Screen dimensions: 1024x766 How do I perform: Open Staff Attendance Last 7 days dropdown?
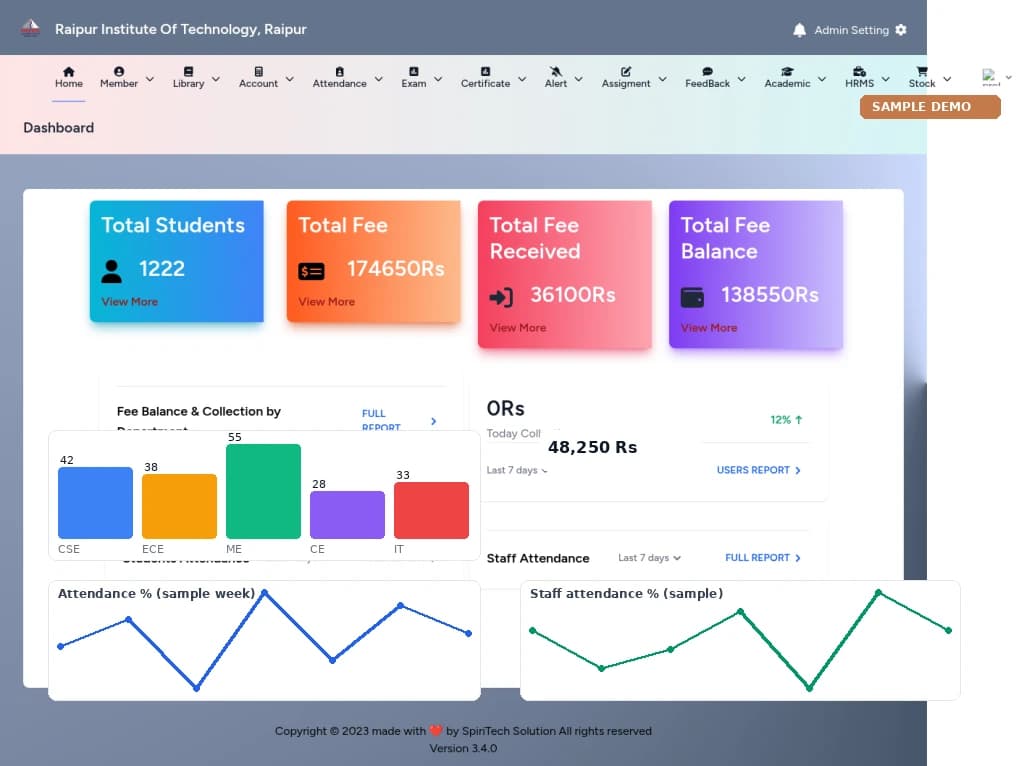(x=649, y=558)
